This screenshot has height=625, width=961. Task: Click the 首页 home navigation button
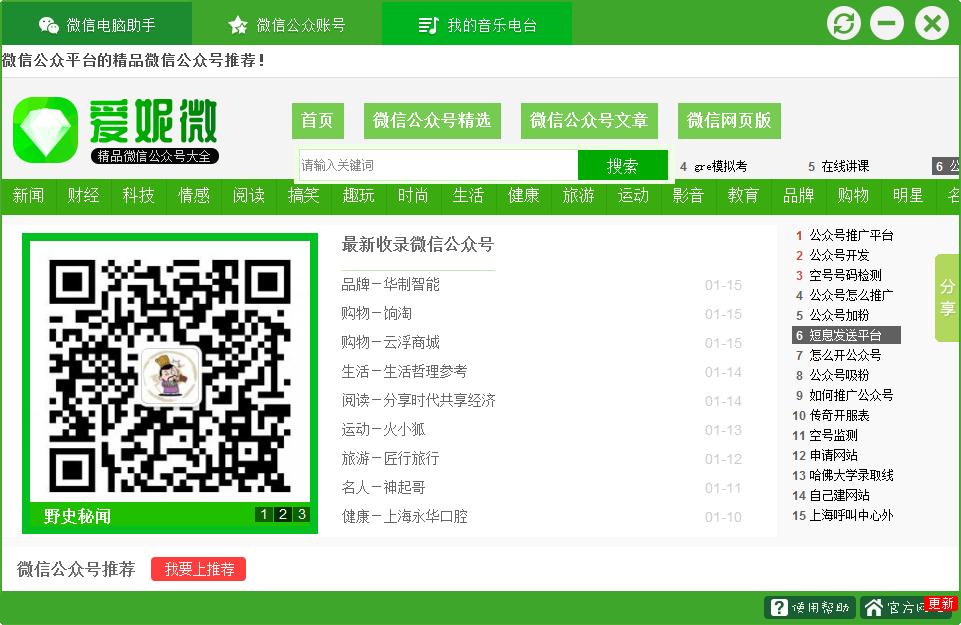pyautogui.click(x=317, y=121)
